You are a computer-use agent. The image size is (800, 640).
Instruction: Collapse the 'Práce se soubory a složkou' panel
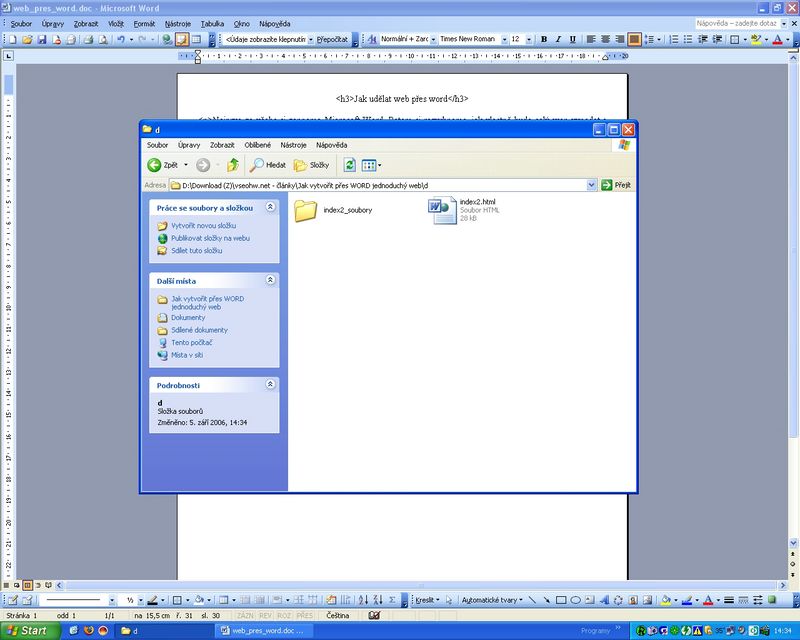click(270, 207)
